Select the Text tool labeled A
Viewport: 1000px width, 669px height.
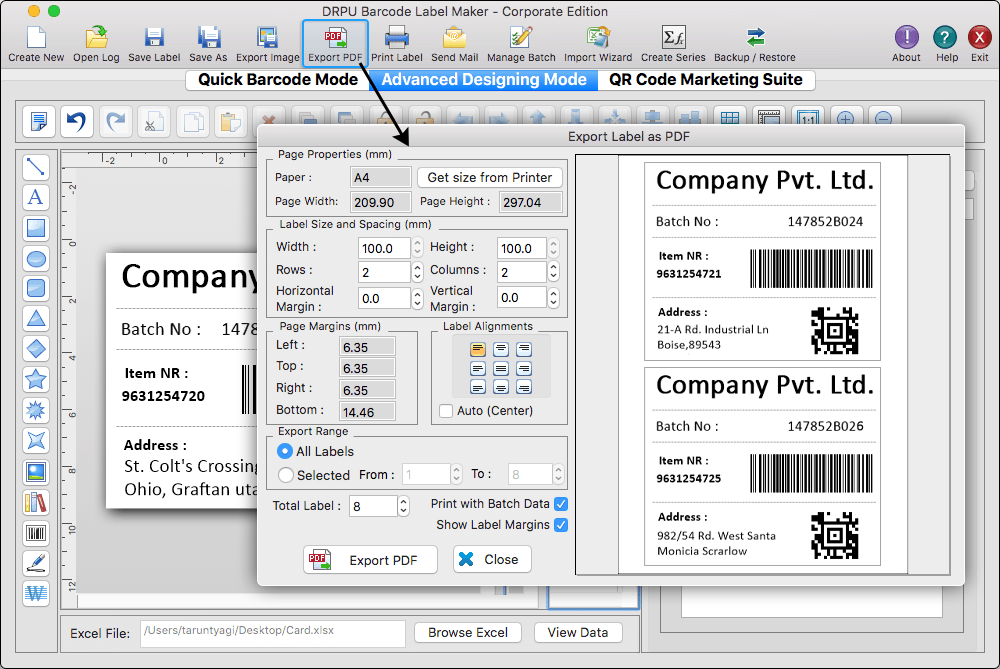point(36,197)
